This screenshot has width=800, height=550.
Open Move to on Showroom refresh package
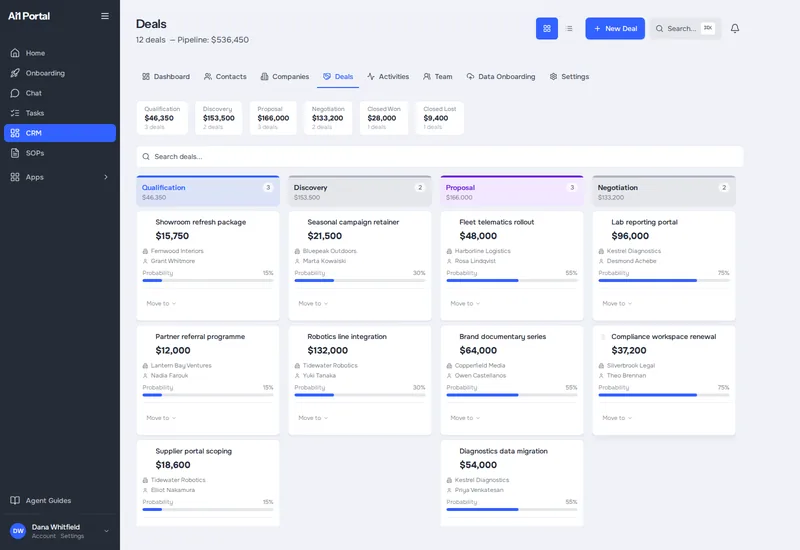tap(161, 304)
